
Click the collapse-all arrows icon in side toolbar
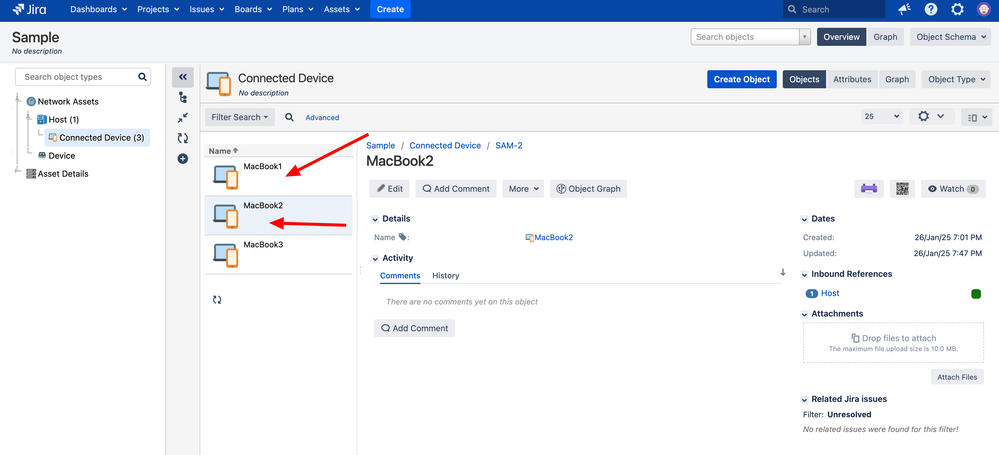(x=183, y=118)
